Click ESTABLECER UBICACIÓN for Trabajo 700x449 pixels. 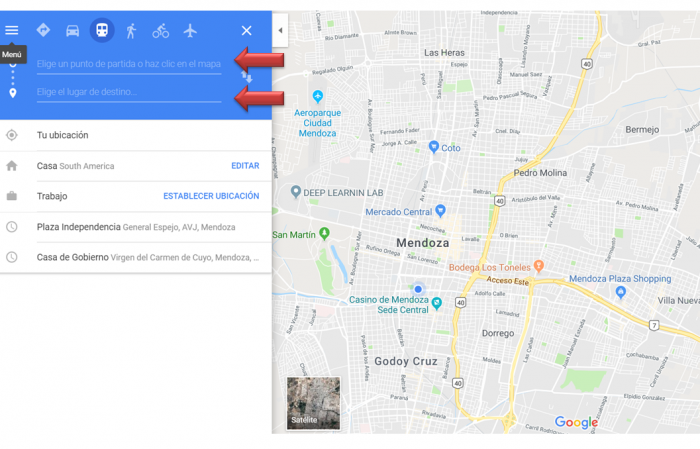[x=211, y=196]
